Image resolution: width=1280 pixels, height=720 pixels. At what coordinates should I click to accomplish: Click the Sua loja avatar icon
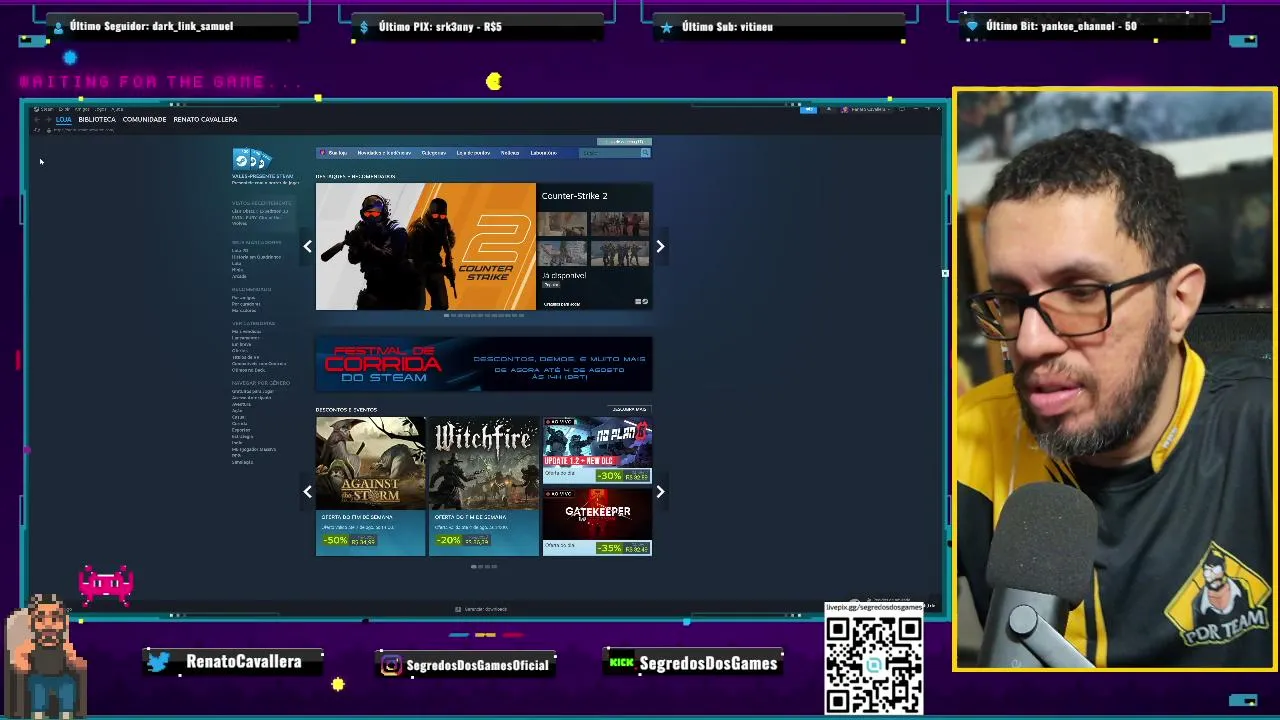(322, 153)
